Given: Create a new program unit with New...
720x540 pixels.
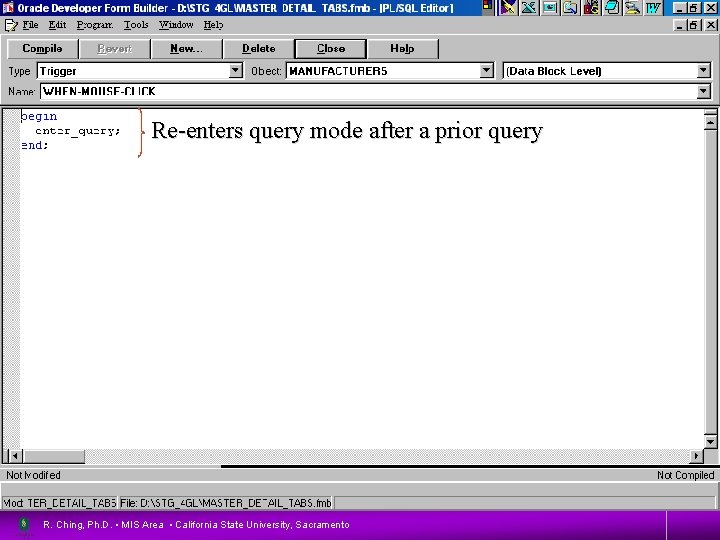Looking at the screenshot, I should click(x=186, y=49).
